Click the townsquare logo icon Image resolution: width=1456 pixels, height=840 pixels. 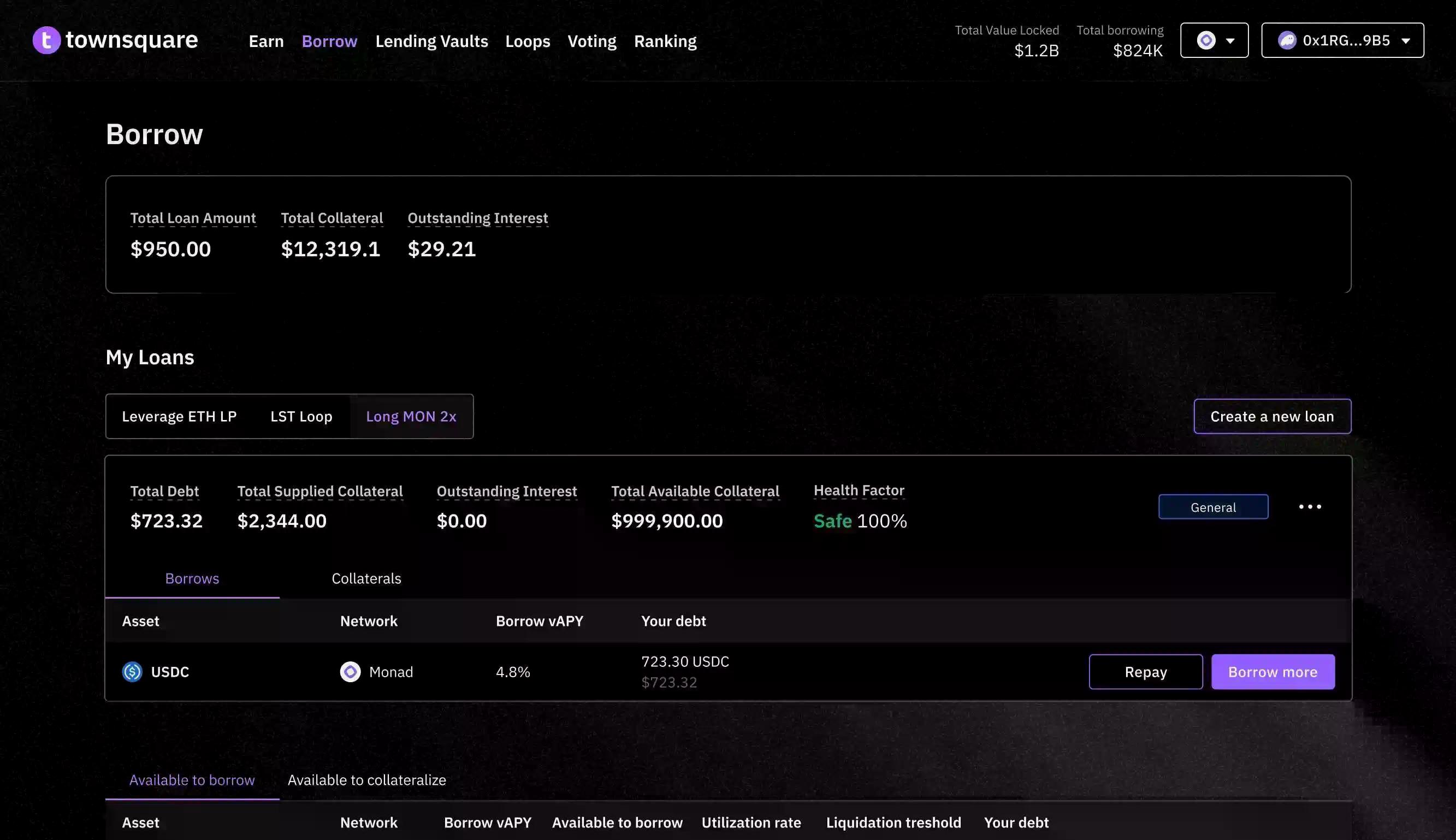coord(46,40)
